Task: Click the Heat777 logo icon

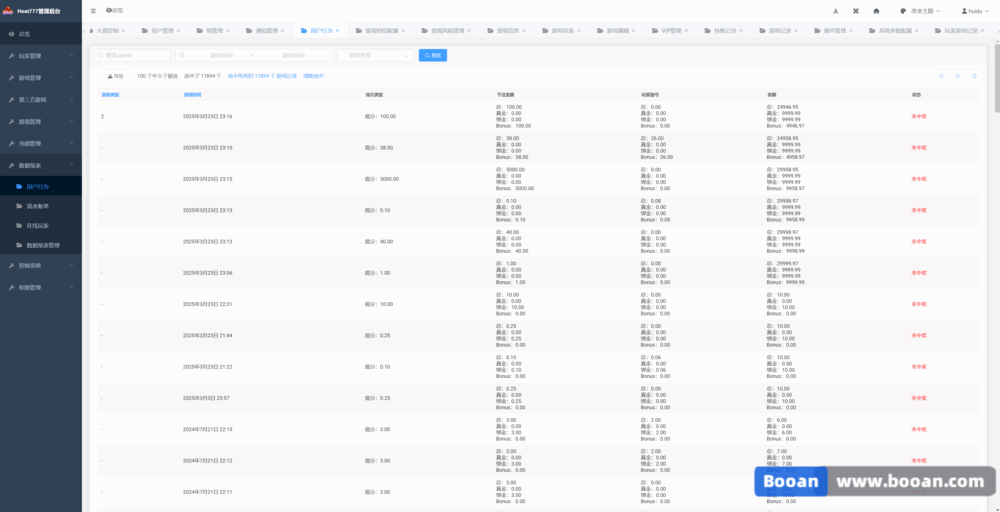Action: tap(8, 10)
